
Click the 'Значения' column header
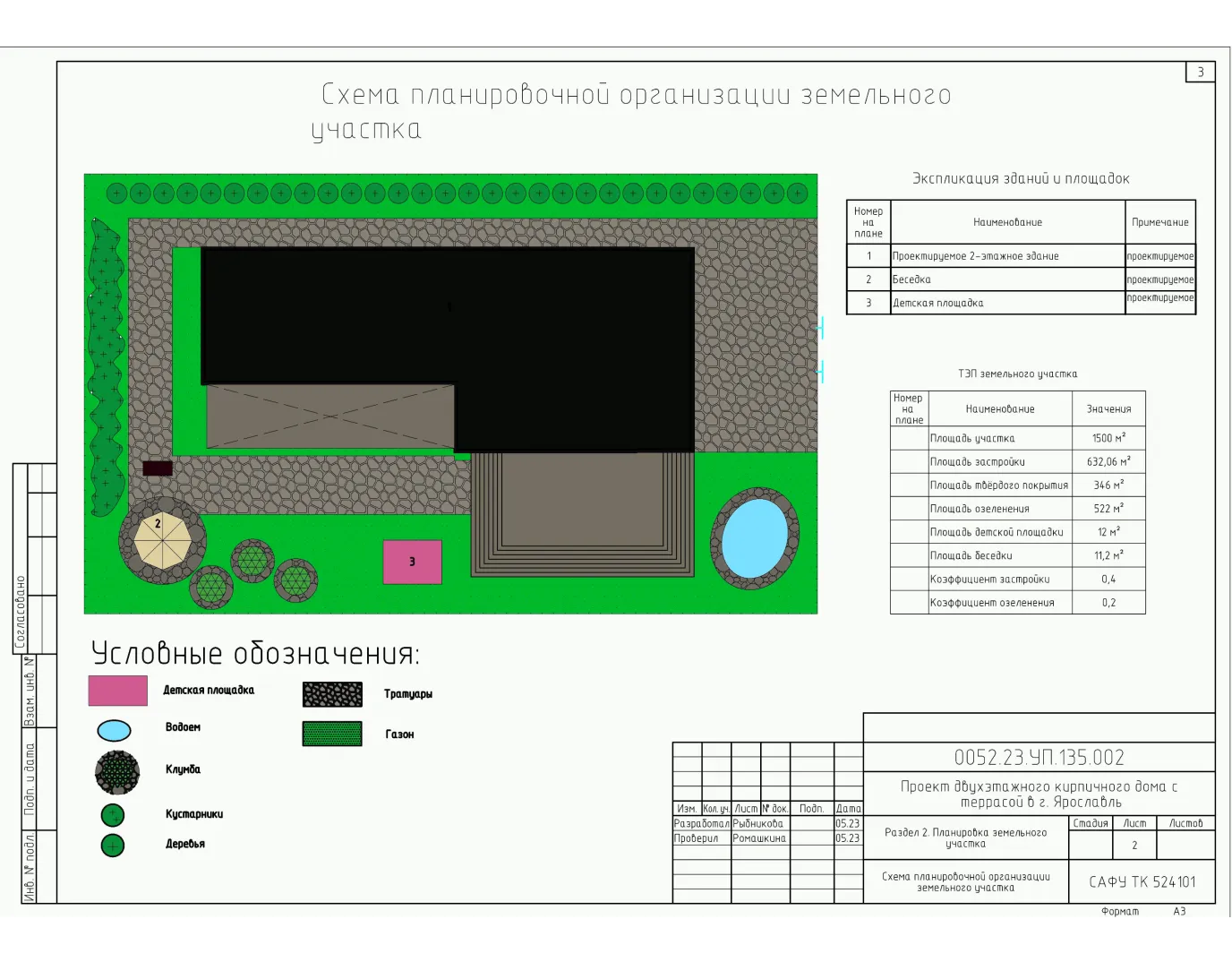[x=1109, y=408]
